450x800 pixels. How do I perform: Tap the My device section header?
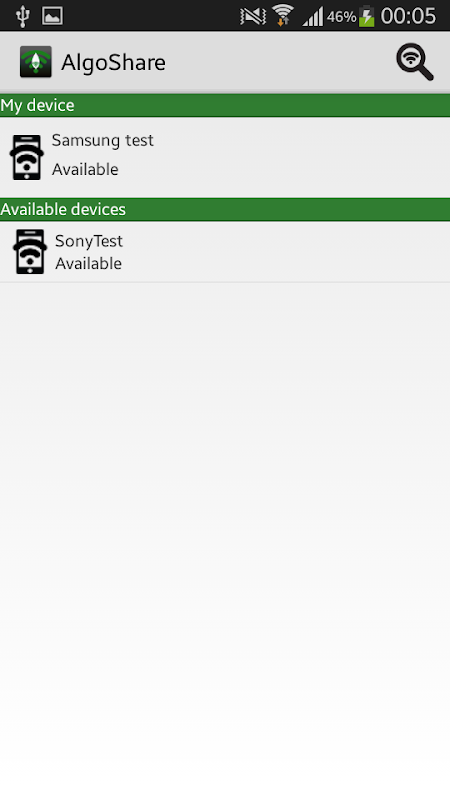click(x=225, y=105)
